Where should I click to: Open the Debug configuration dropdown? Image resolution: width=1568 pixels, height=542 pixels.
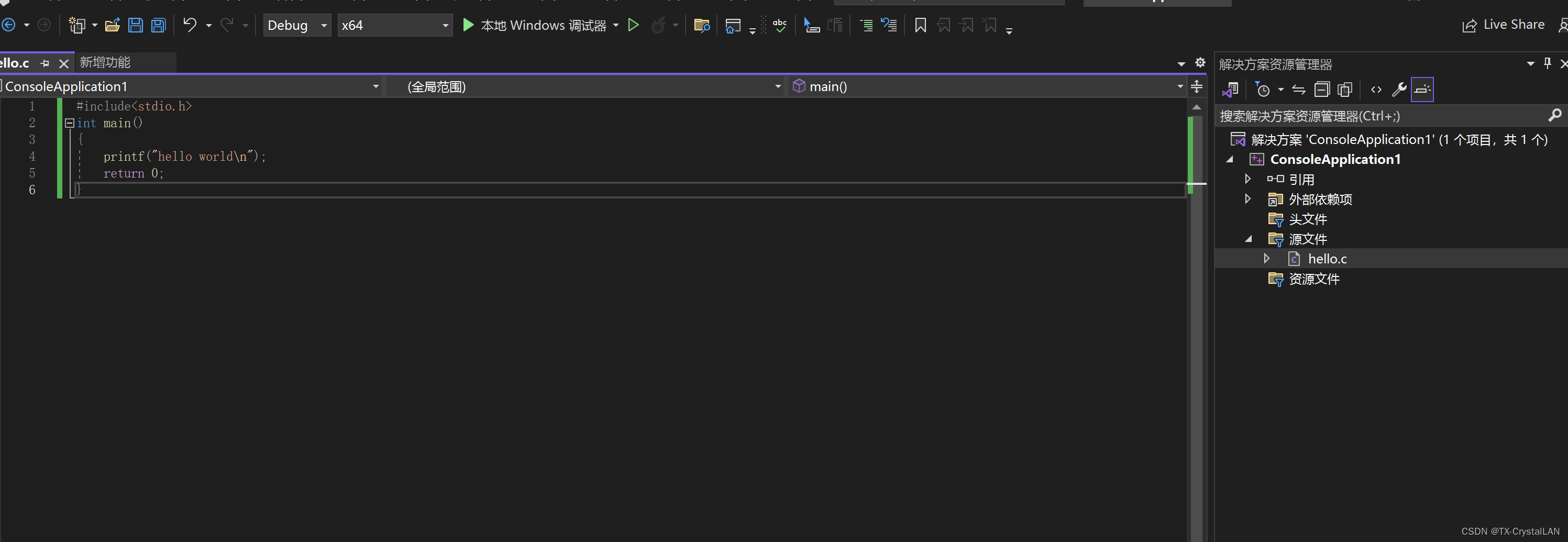(296, 25)
